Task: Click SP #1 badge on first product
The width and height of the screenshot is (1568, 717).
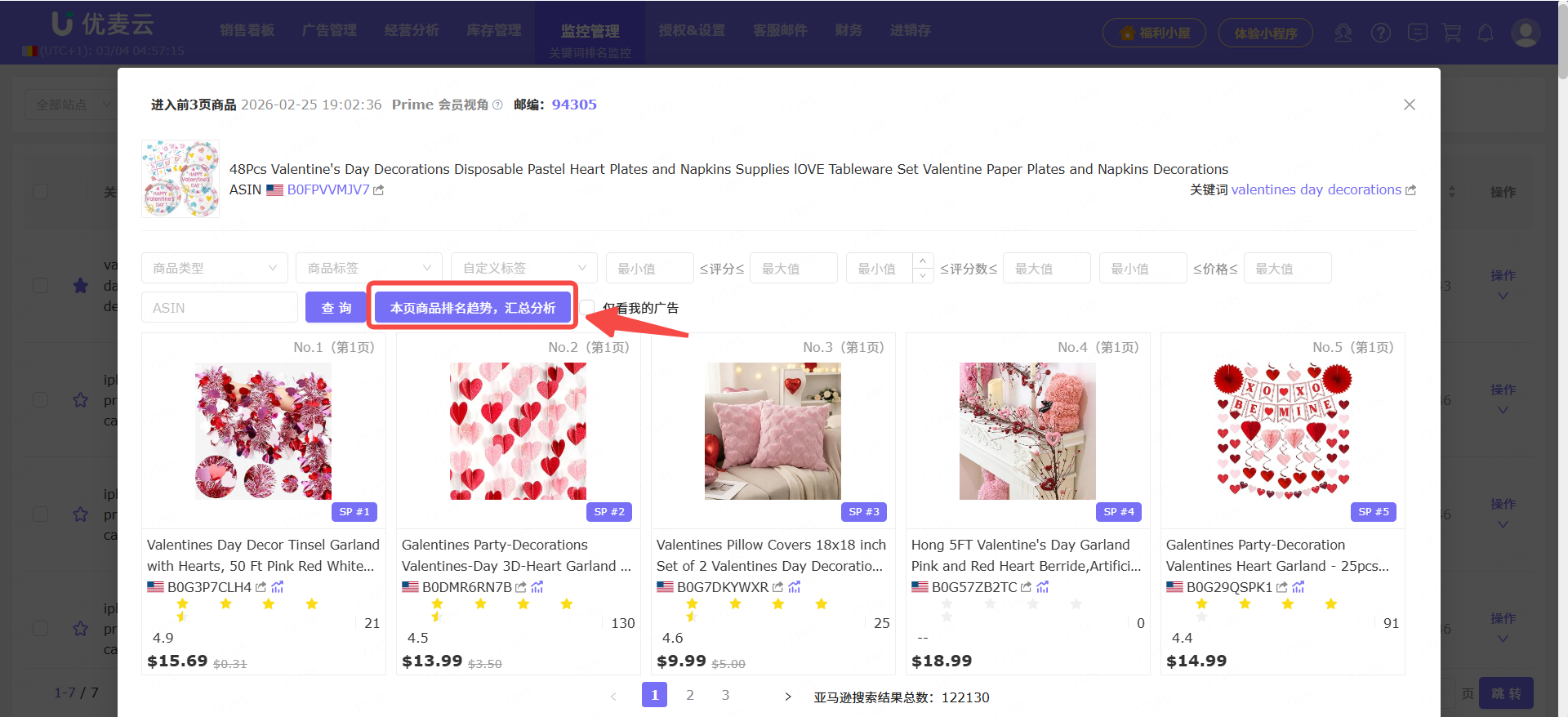Action: coord(354,512)
